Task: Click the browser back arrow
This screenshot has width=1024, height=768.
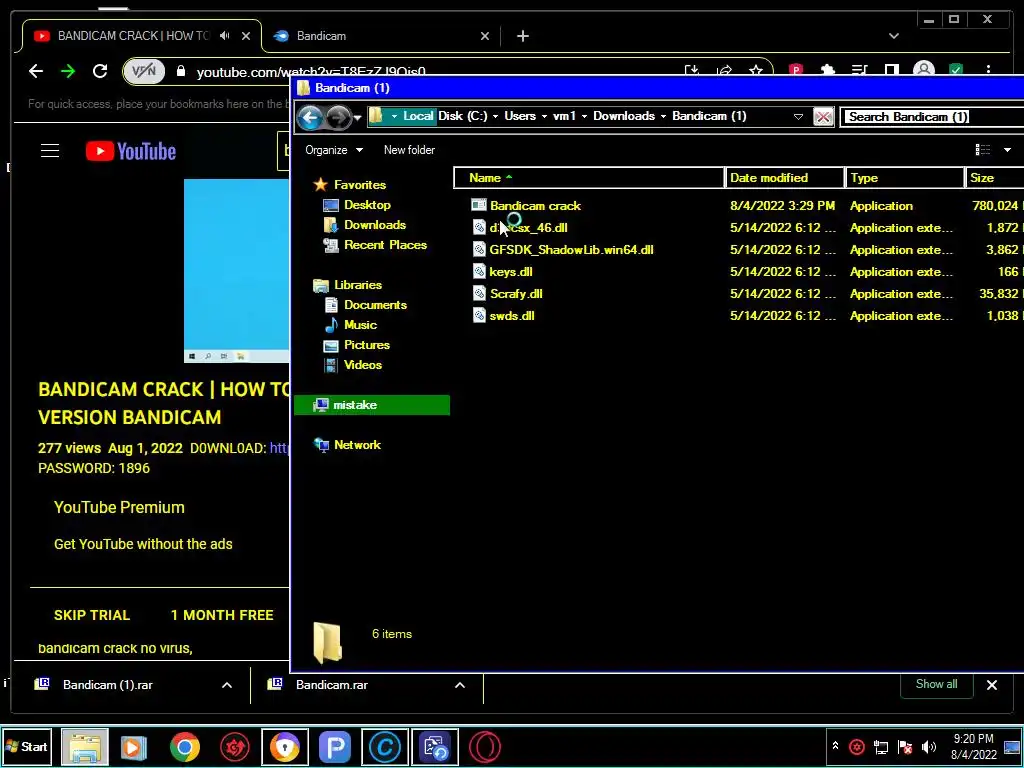Action: (36, 71)
